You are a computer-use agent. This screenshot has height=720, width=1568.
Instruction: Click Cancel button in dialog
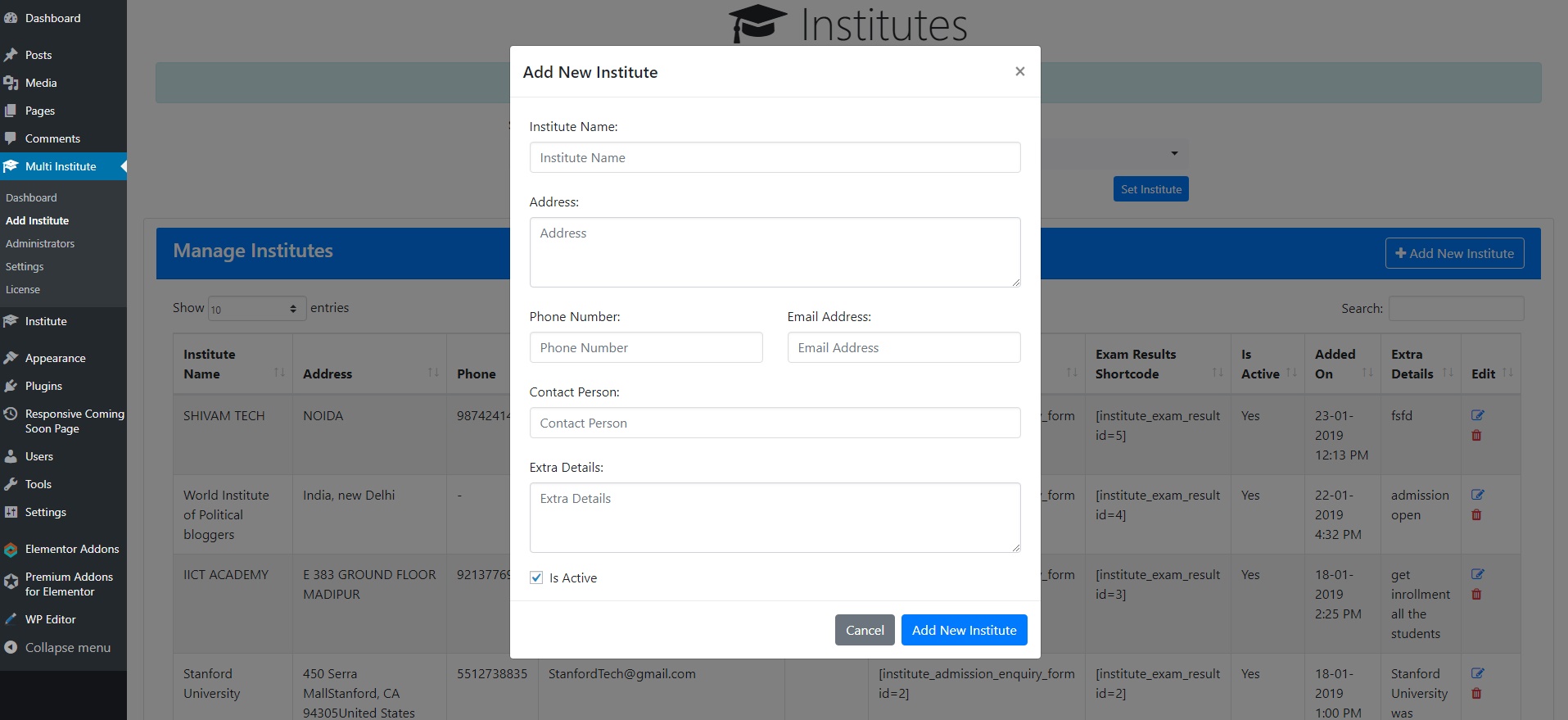click(865, 630)
